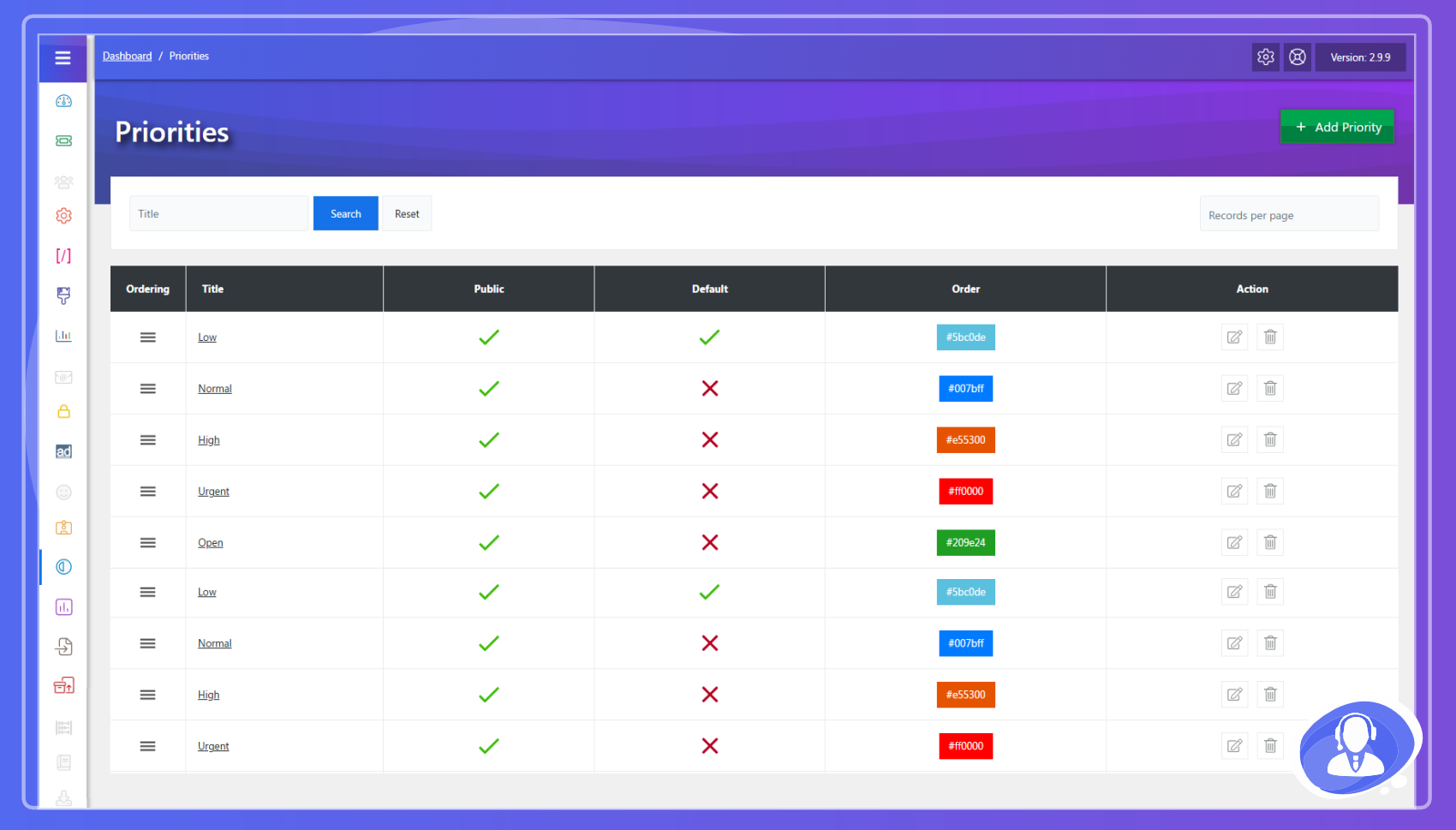Open the 'ad' icon in sidebar

tap(63, 451)
